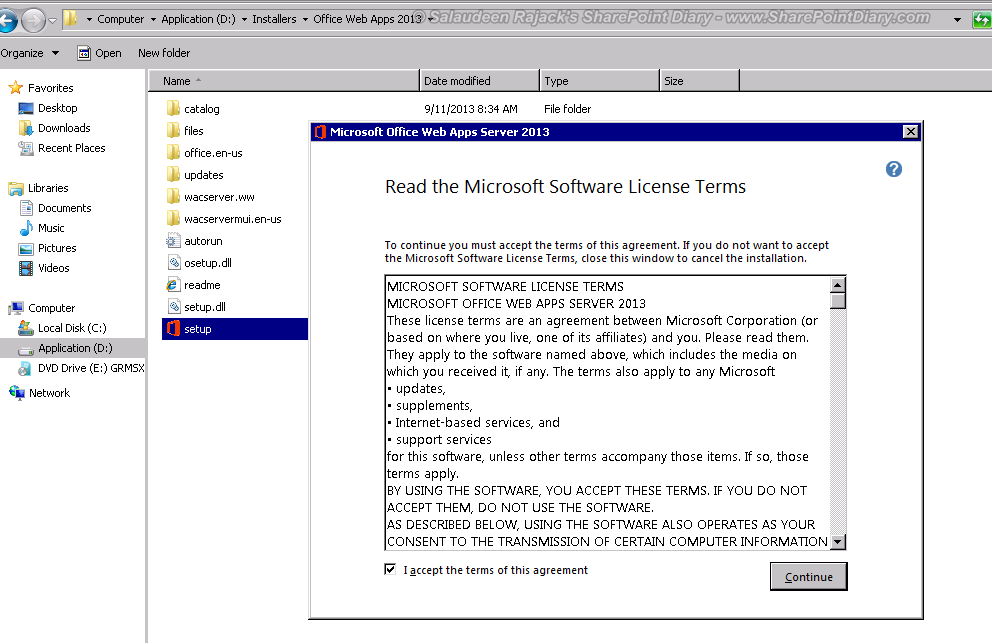Click the license text scrollbar down arrow
The width and height of the screenshot is (992, 643).
tap(838, 542)
